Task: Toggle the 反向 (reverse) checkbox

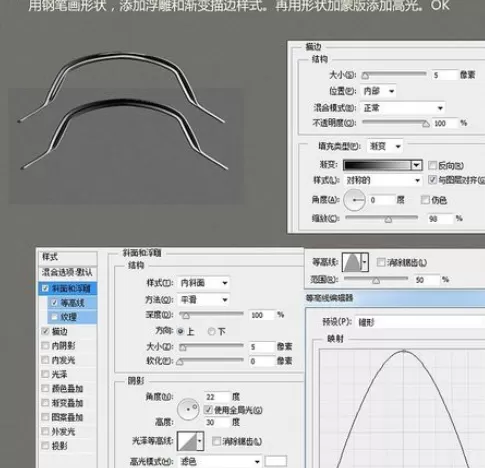Action: pos(432,165)
